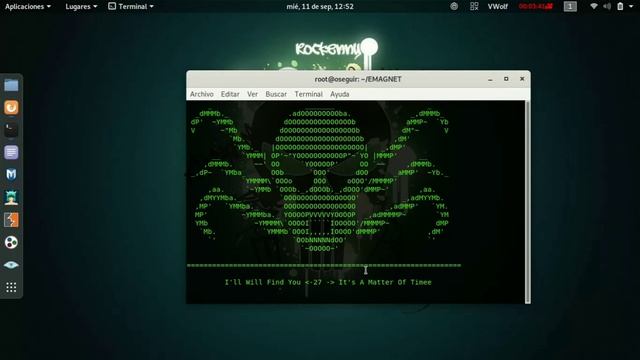Open the Aplicaciones menu

(x=28, y=7)
